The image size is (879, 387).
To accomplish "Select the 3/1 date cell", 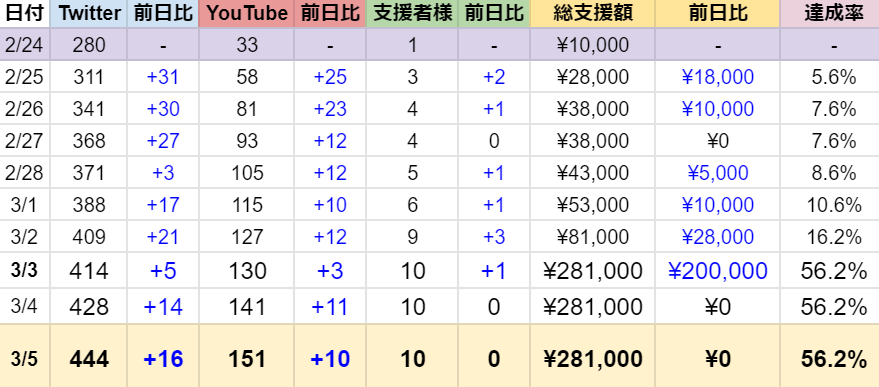I will 24,204.
